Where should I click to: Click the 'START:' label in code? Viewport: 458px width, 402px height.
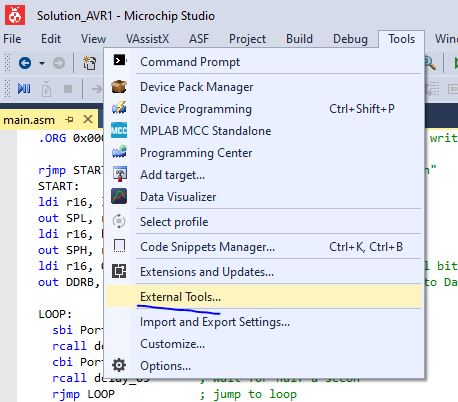tap(59, 186)
